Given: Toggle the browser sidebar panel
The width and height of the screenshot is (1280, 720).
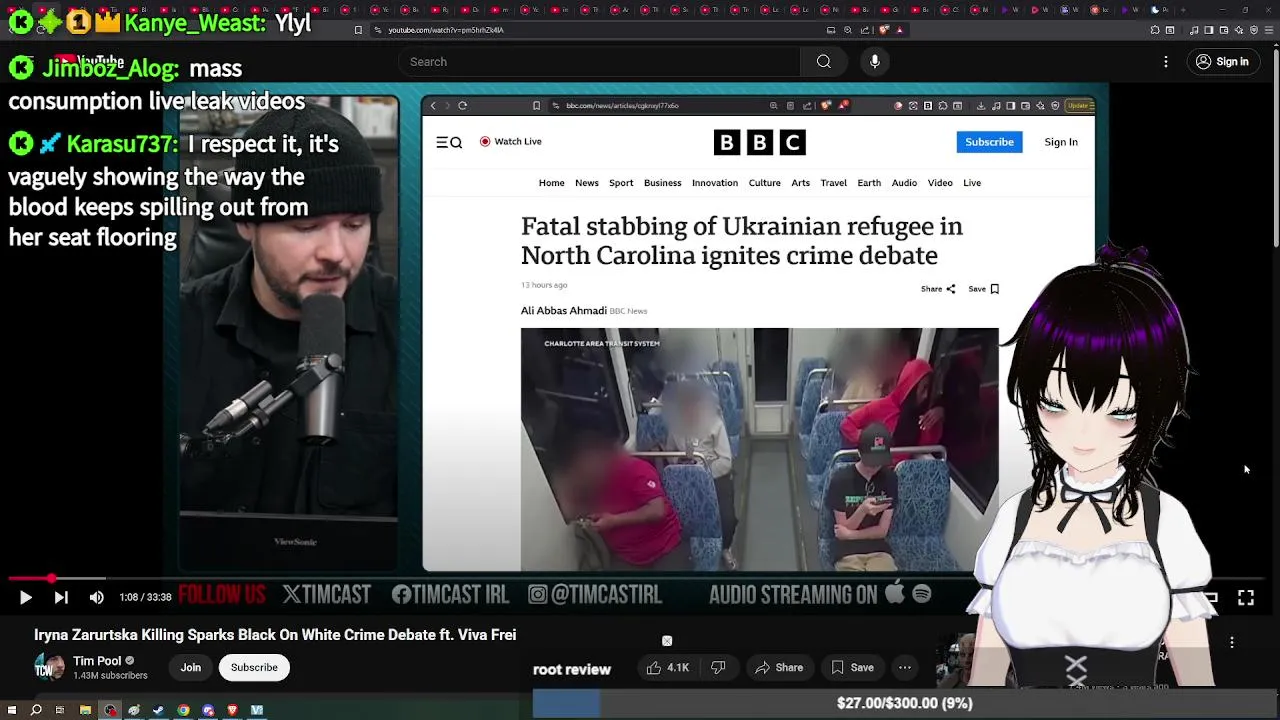Looking at the screenshot, I should (x=1209, y=30).
